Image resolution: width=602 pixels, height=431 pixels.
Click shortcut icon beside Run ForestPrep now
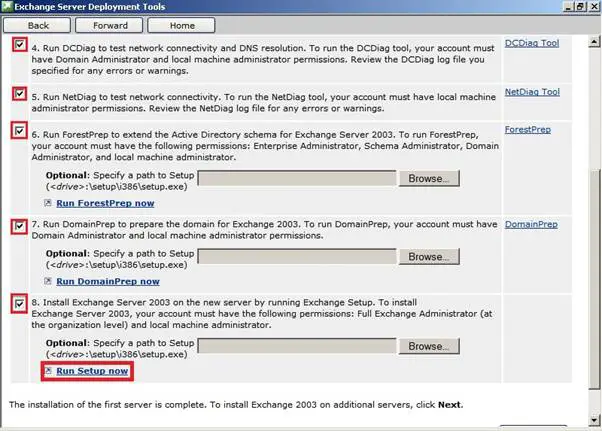click(48, 203)
